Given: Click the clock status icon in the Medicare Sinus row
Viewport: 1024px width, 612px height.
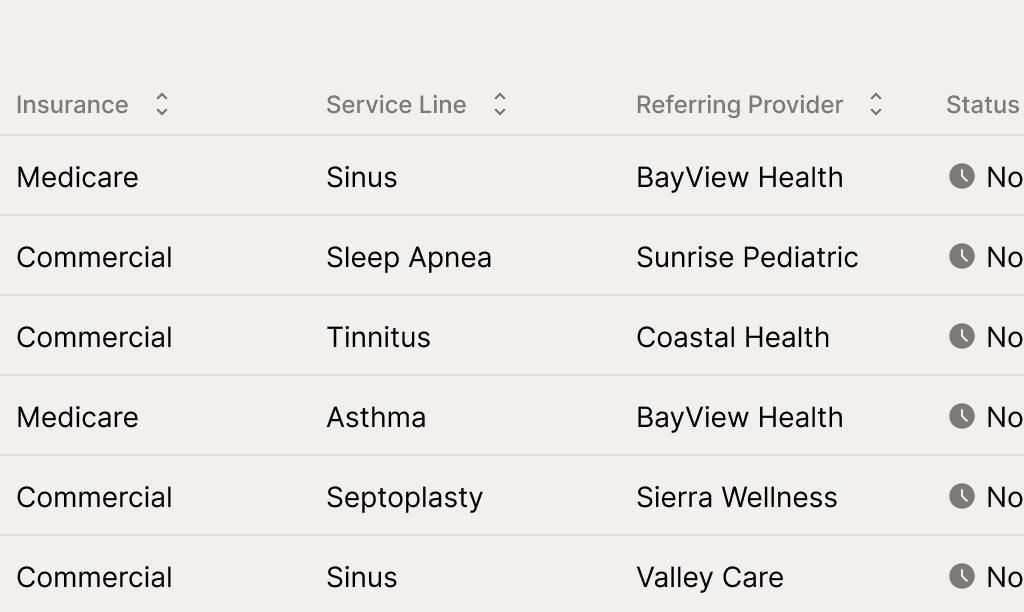Looking at the screenshot, I should pyautogui.click(x=961, y=176).
